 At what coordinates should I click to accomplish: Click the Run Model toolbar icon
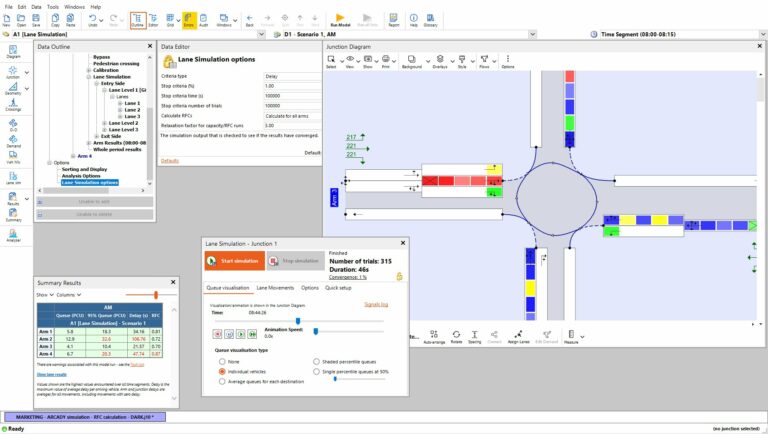[339, 19]
